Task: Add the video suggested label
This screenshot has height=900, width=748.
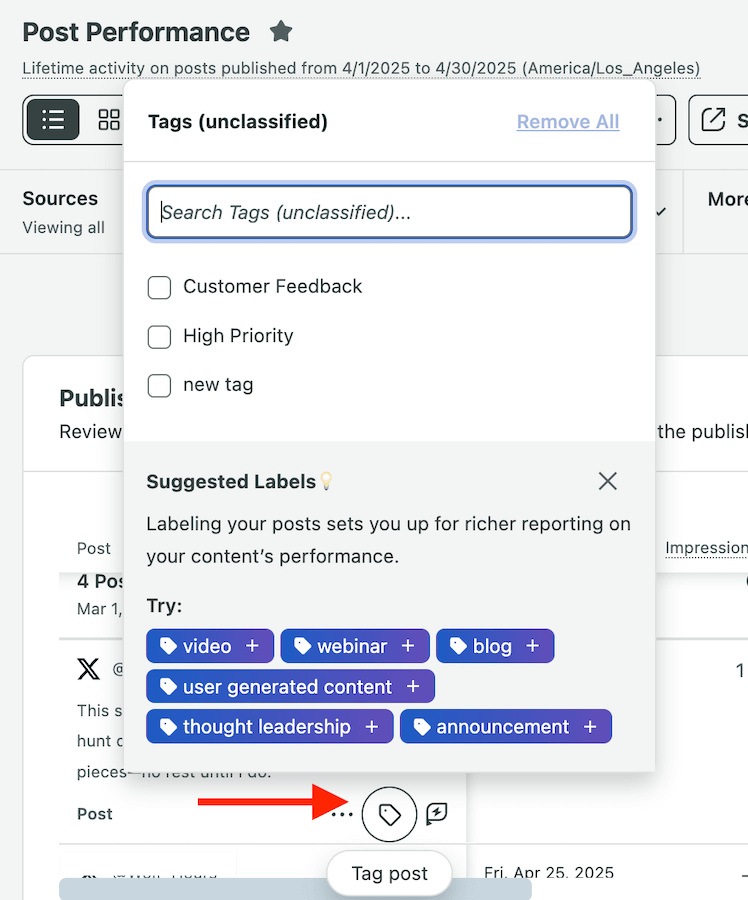Action: click(x=209, y=645)
